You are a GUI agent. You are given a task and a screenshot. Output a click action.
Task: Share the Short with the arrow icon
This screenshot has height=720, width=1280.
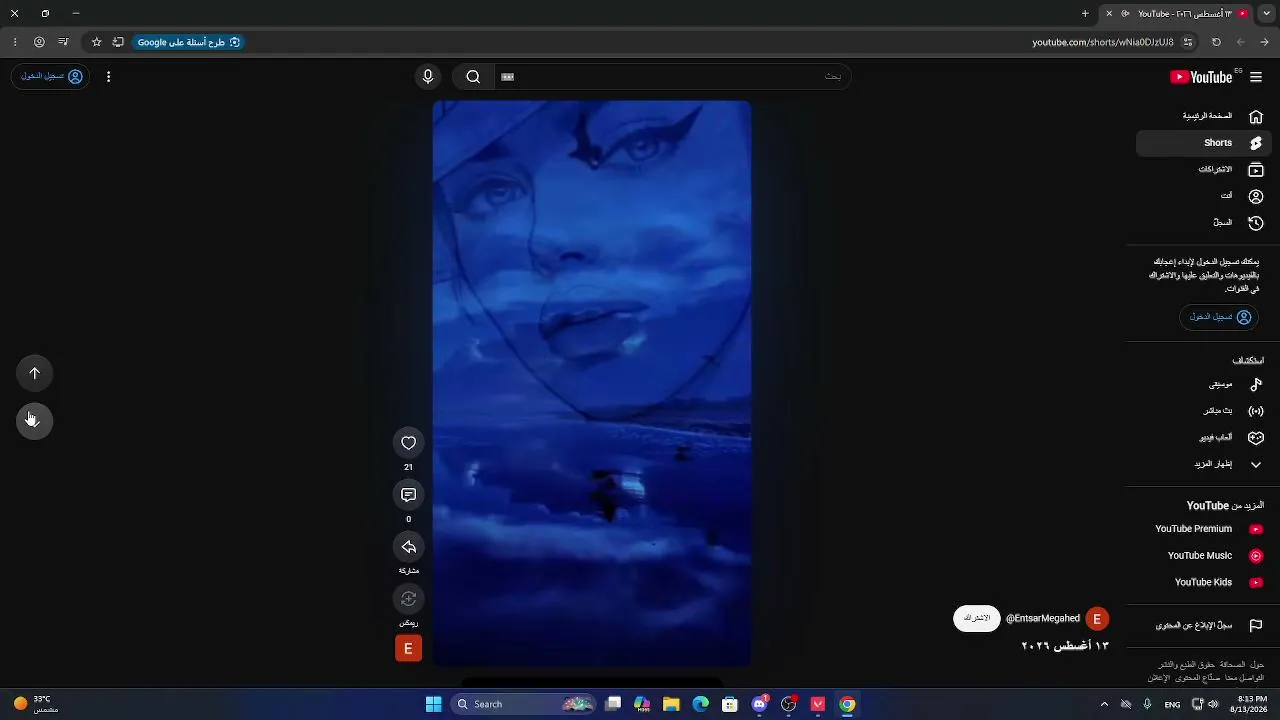[408, 547]
